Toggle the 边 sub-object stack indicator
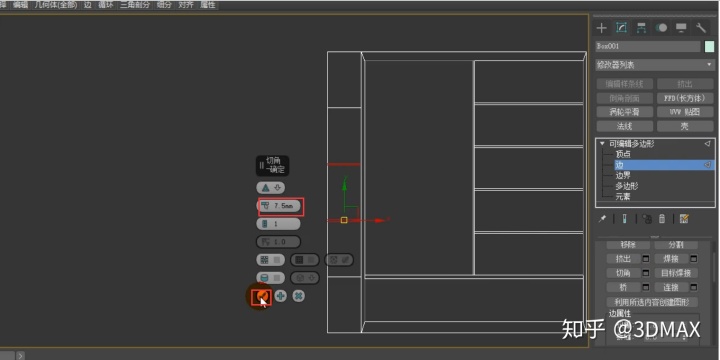Viewport: 720px width, 360px height. [707, 164]
